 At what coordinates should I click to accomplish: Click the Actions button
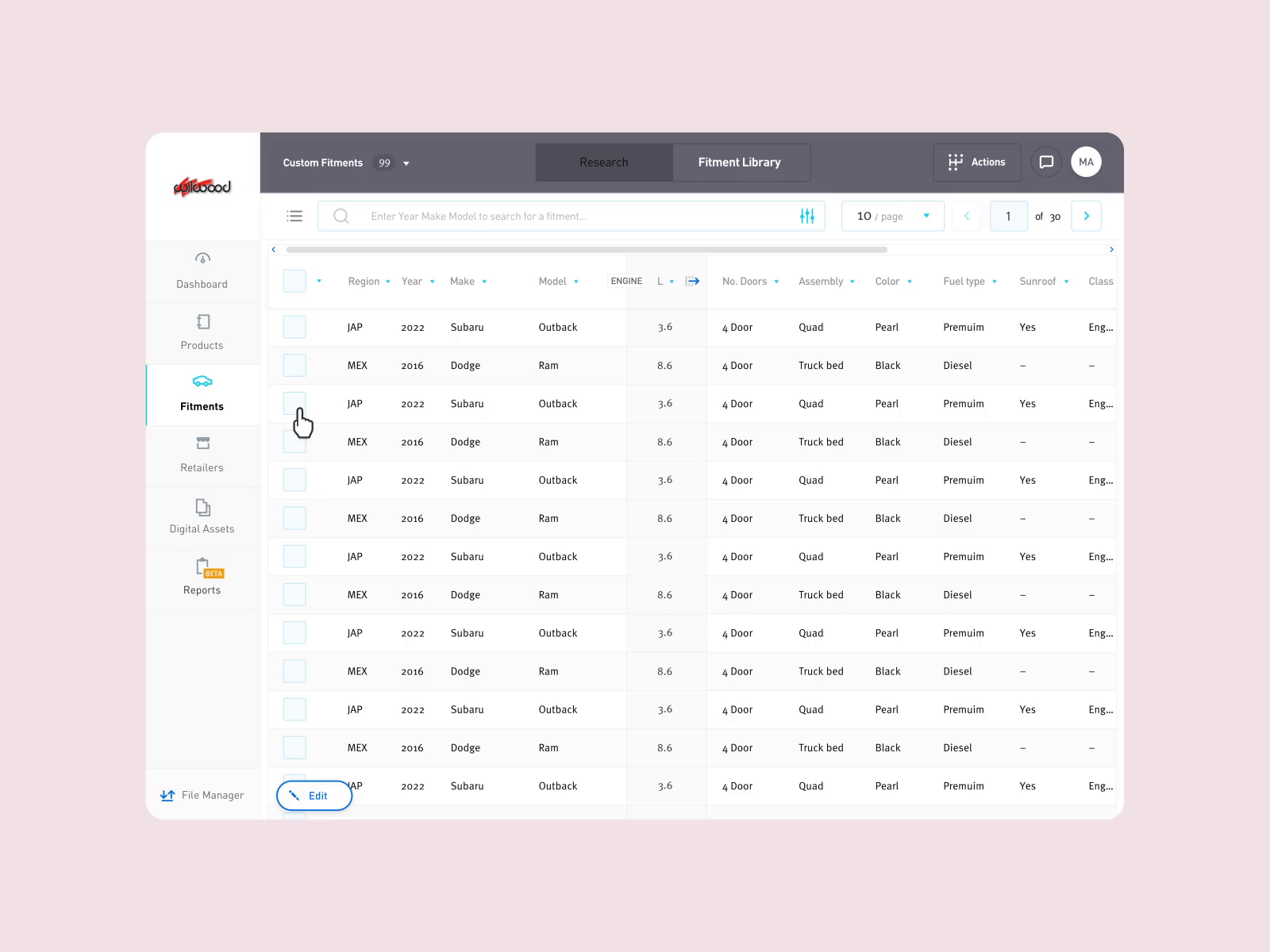point(977,162)
